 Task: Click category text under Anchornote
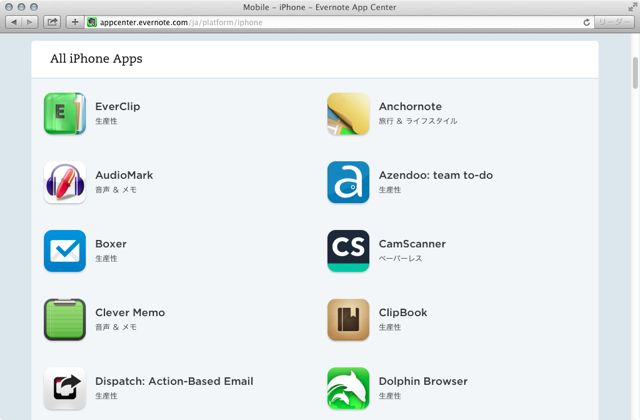[418, 121]
